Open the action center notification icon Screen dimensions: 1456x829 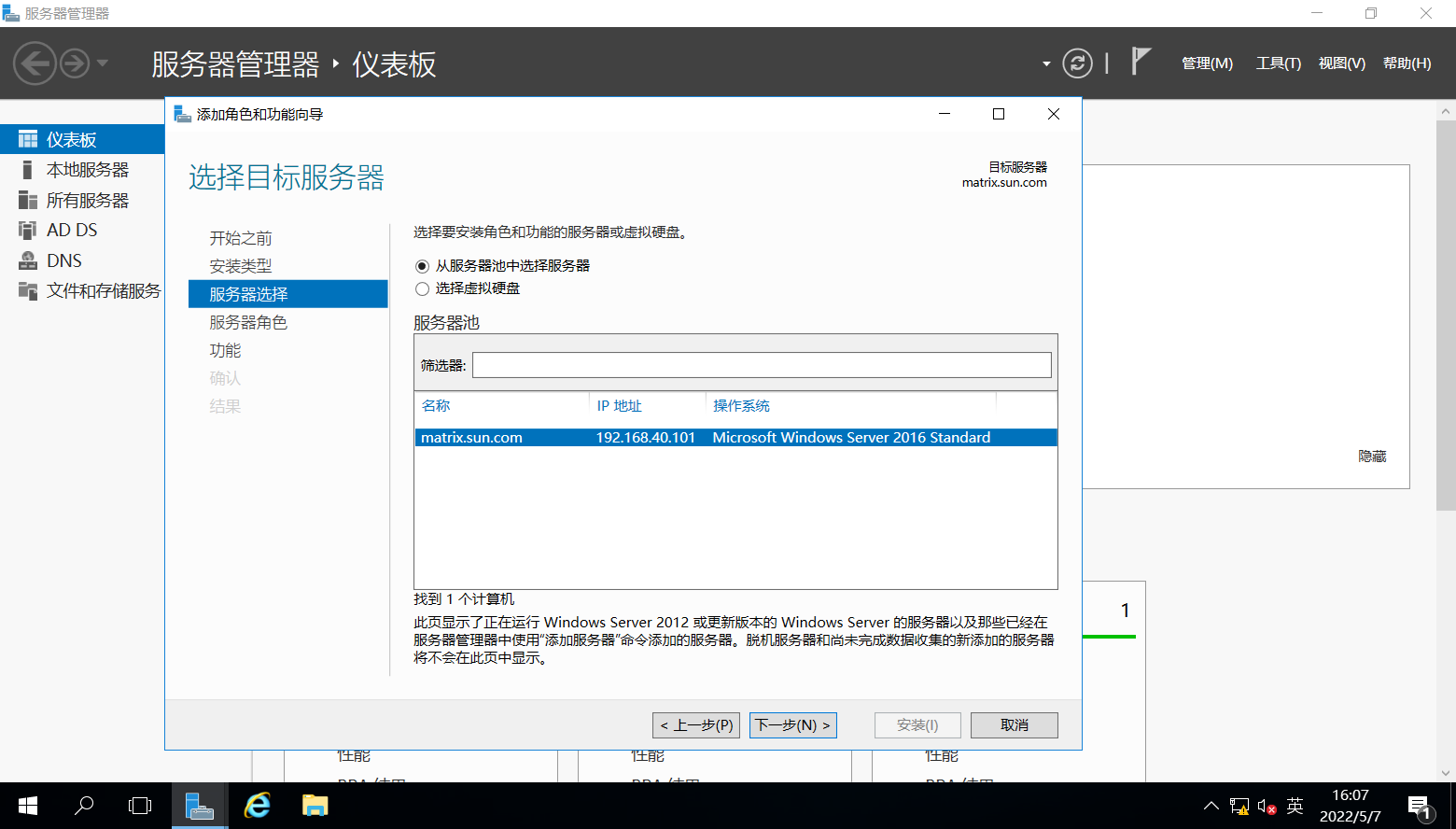[x=1421, y=808]
